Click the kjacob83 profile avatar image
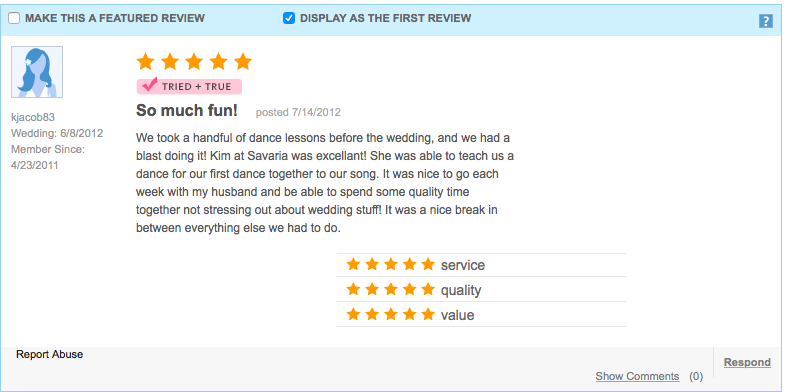The height and width of the screenshot is (392, 785). [37, 72]
